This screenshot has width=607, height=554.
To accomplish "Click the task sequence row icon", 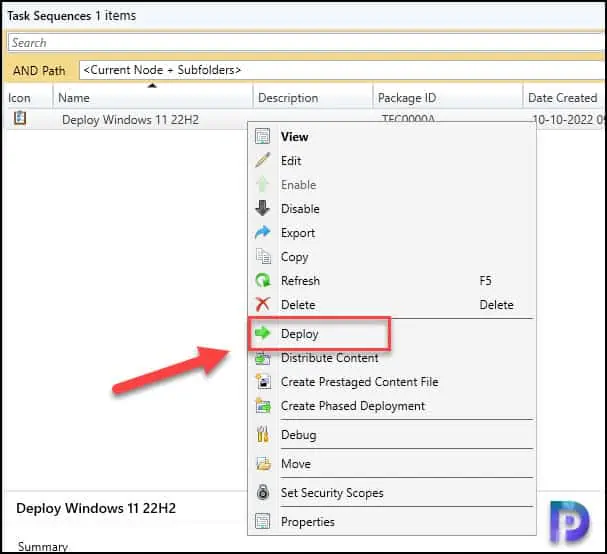I will [20, 118].
